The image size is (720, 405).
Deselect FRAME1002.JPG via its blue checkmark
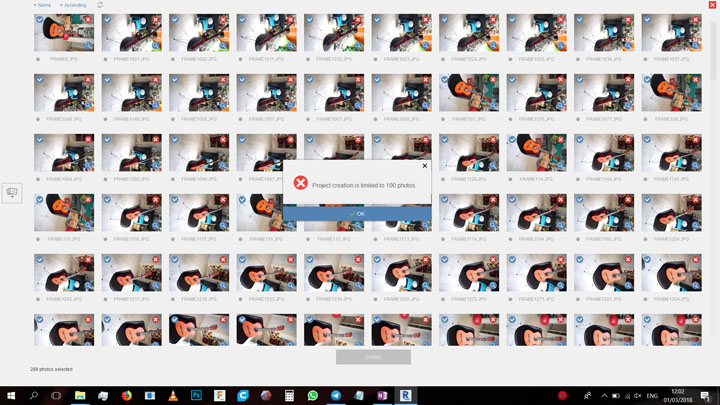tap(174, 20)
